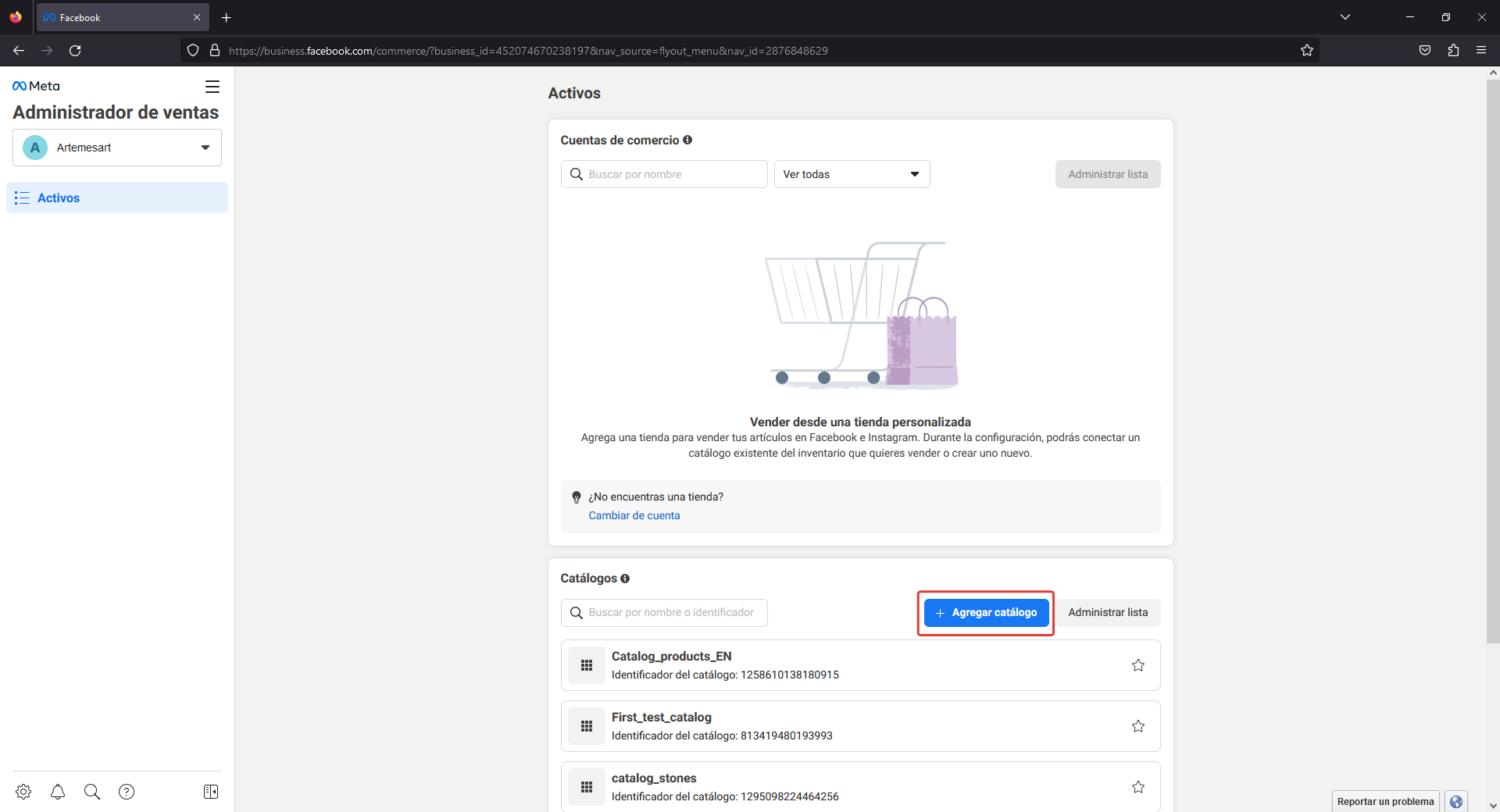Click info icon beside Catálogos

point(625,579)
